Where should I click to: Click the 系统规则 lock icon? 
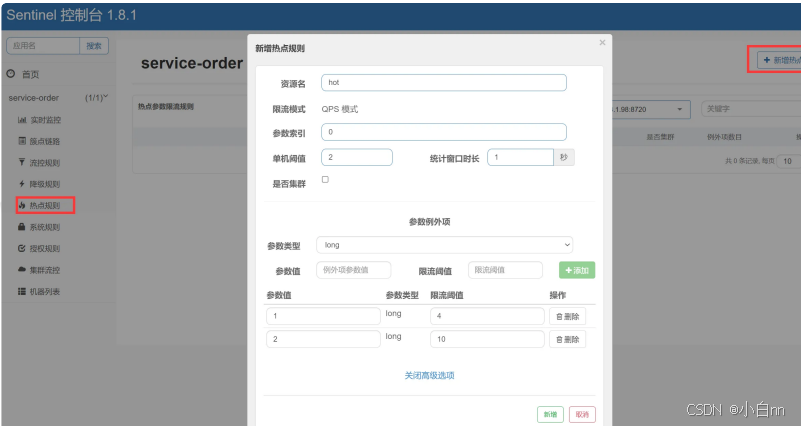[21, 227]
